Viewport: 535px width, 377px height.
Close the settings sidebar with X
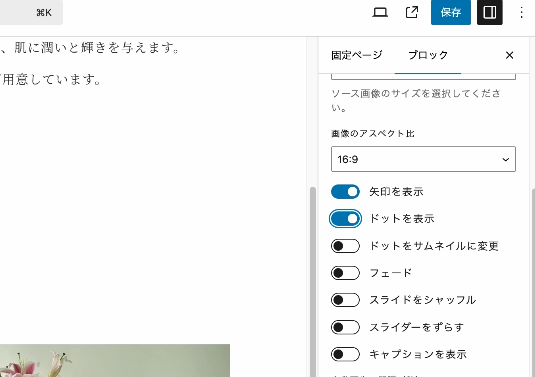pos(509,55)
